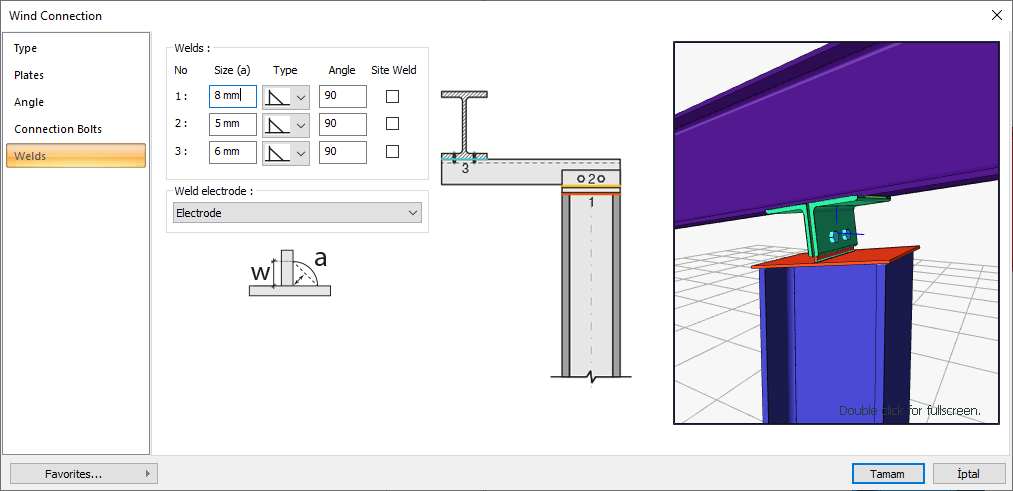Screen dimensions: 1013x491
Task: Check Site Weld for weld 3
Action: 393,152
